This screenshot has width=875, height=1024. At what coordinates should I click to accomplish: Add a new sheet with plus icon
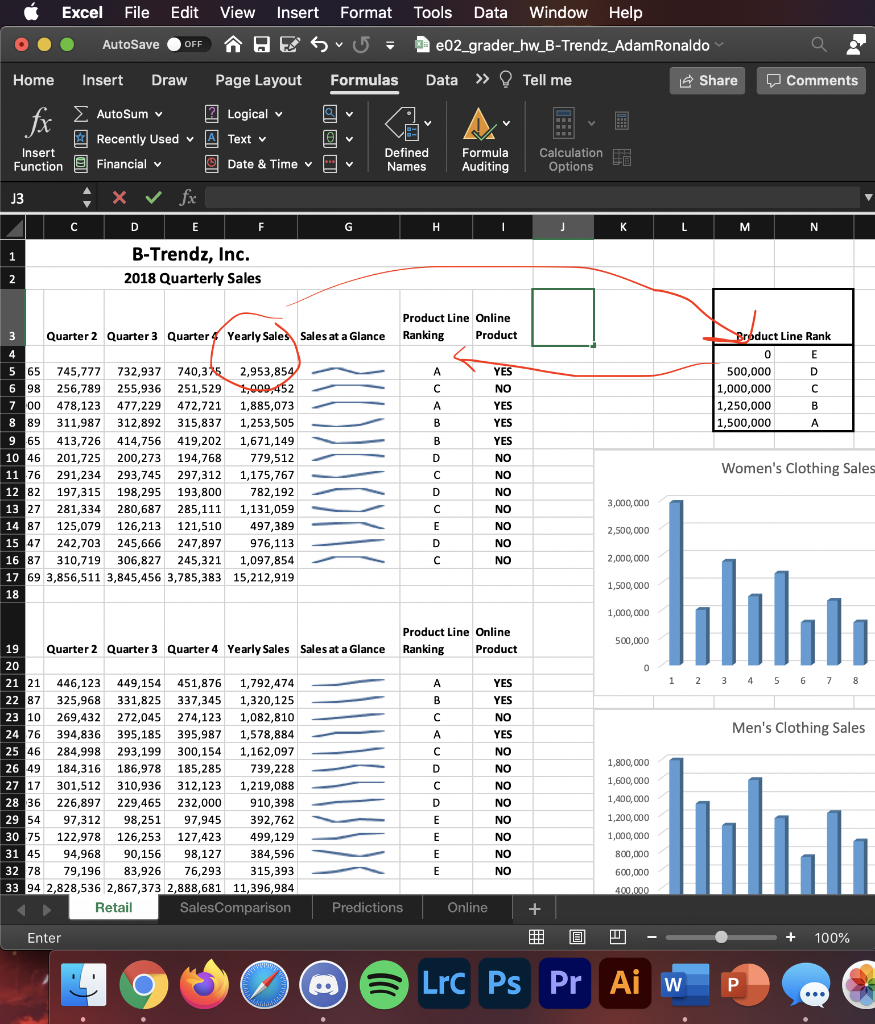(x=534, y=908)
